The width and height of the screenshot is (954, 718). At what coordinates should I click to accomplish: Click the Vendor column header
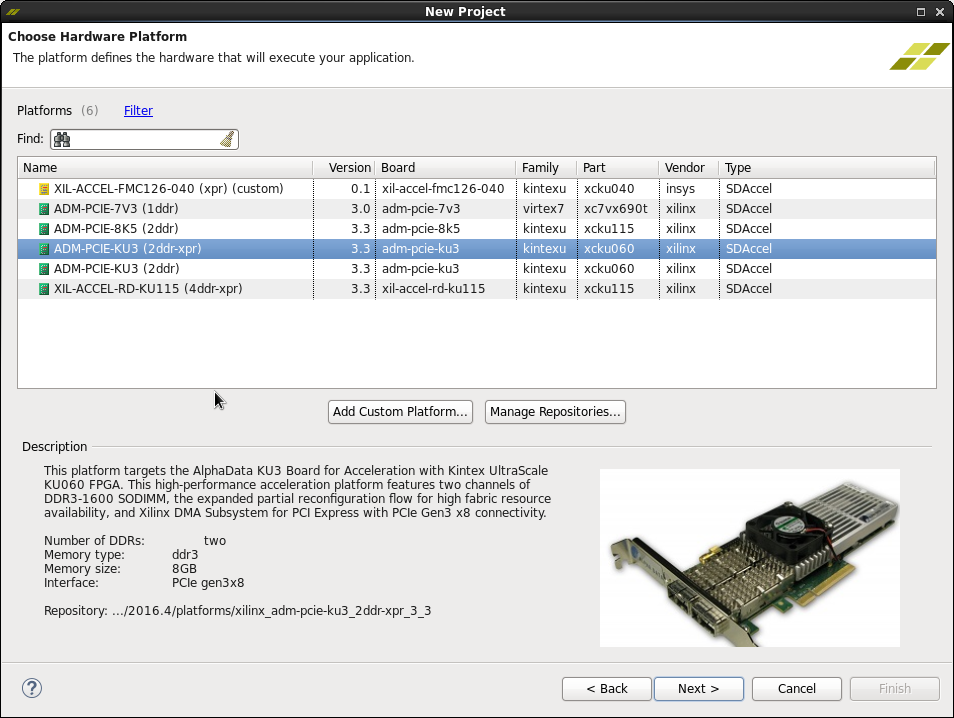pyautogui.click(x=686, y=168)
